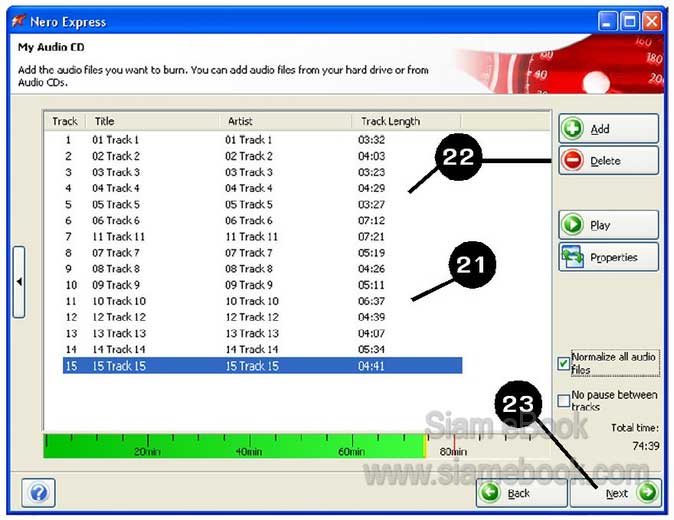Click the green Play arrow icon
The width and height of the screenshot is (674, 520).
(573, 225)
